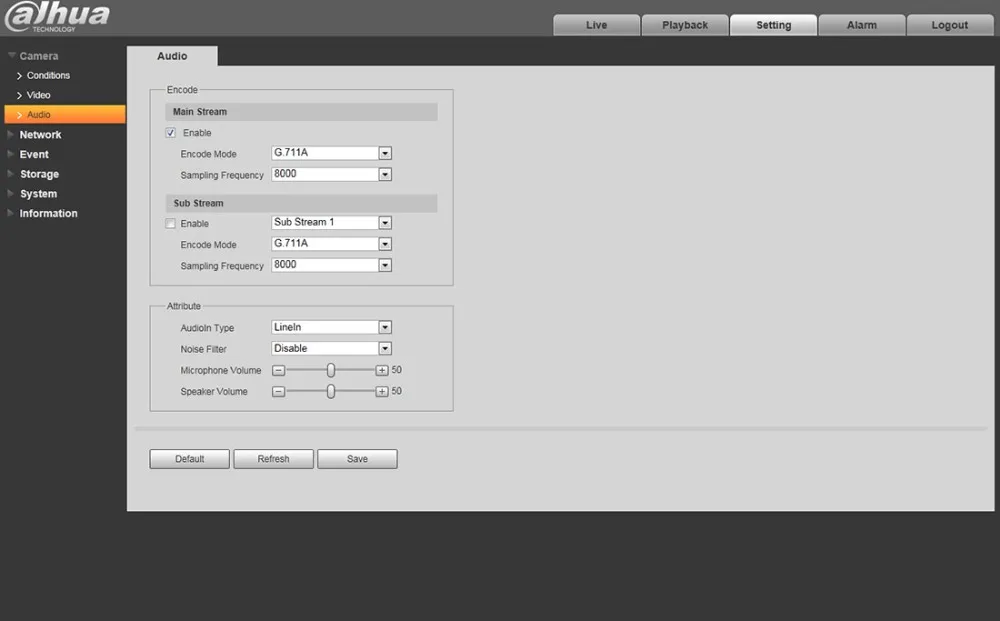Viewport: 1000px width, 621px height.
Task: Click the Microphone Volume value 50
Action: [397, 370]
